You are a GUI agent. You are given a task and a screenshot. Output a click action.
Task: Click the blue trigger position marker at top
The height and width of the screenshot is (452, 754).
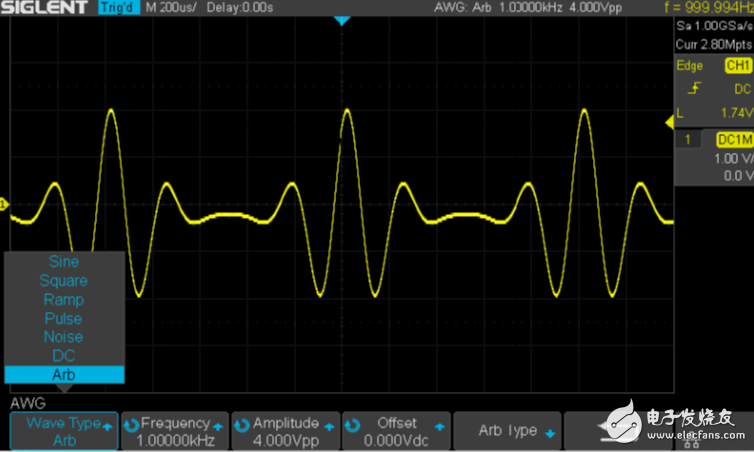click(x=342, y=21)
